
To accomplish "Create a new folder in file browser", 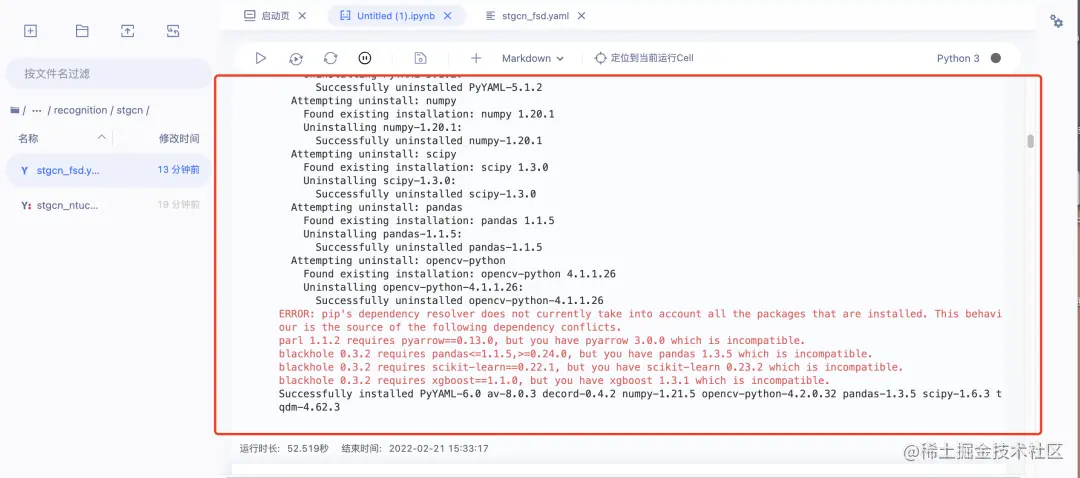I will click(82, 31).
